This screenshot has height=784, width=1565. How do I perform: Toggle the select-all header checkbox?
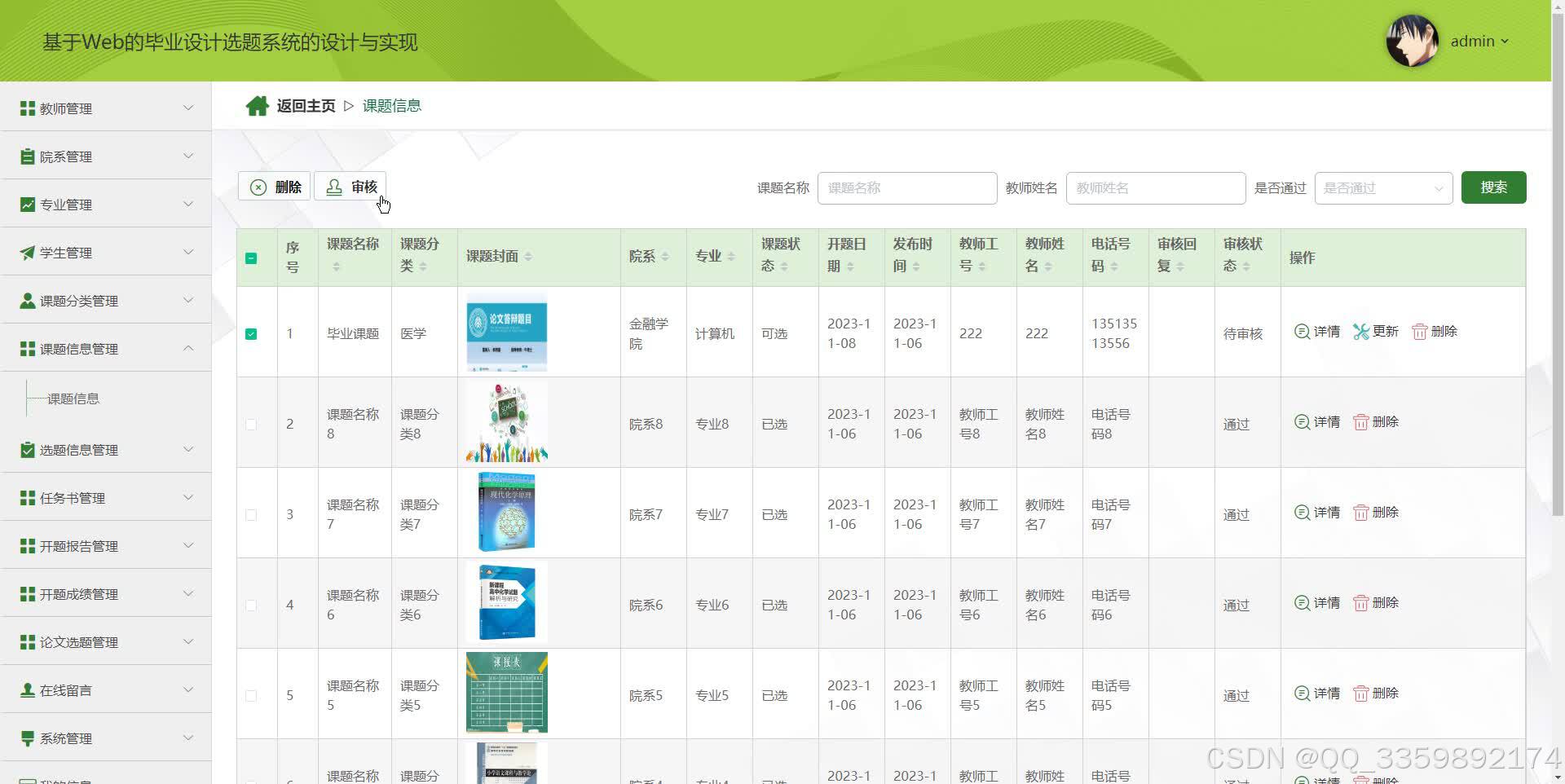(251, 258)
